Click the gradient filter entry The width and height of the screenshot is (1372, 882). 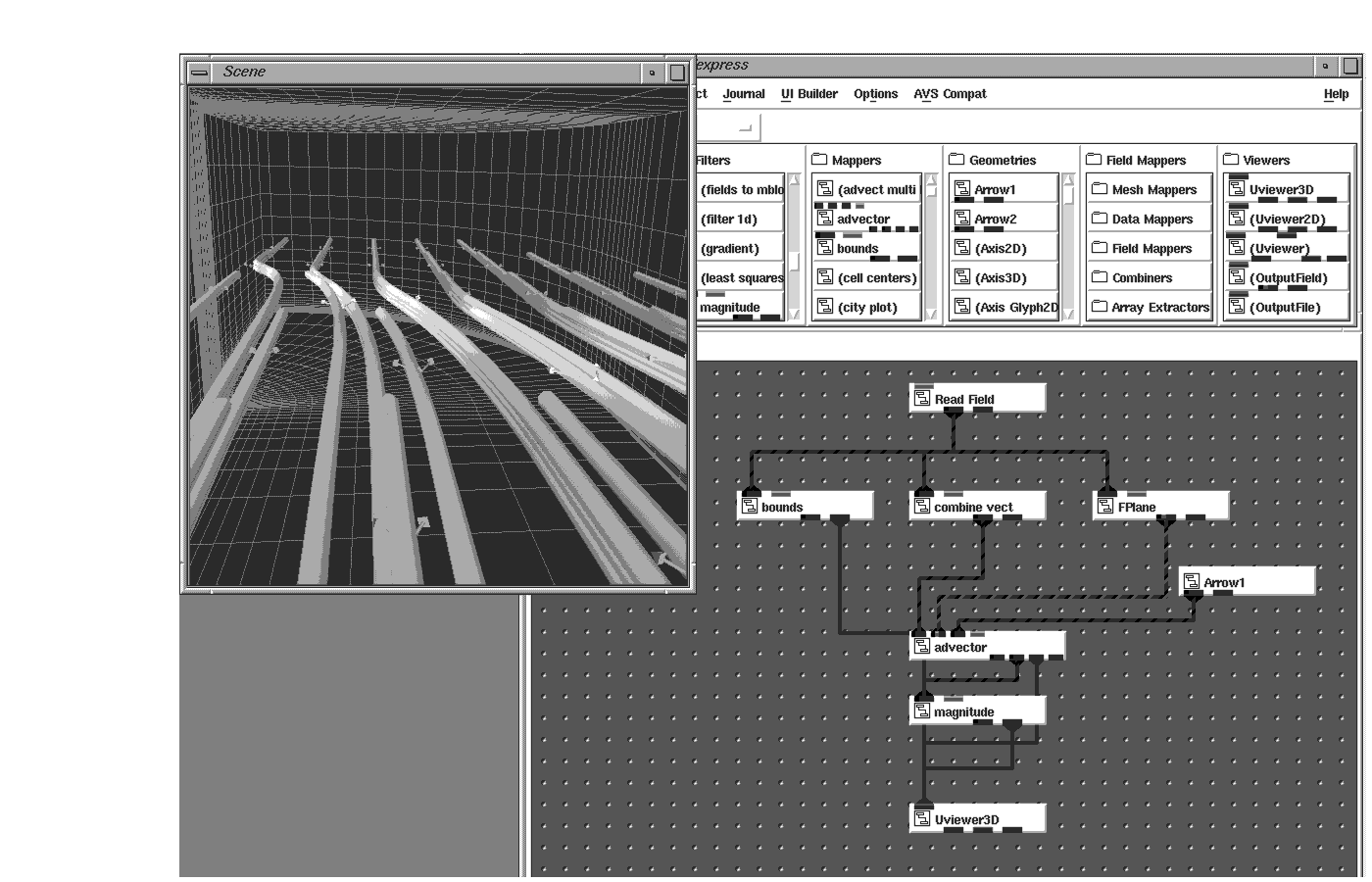(730, 249)
